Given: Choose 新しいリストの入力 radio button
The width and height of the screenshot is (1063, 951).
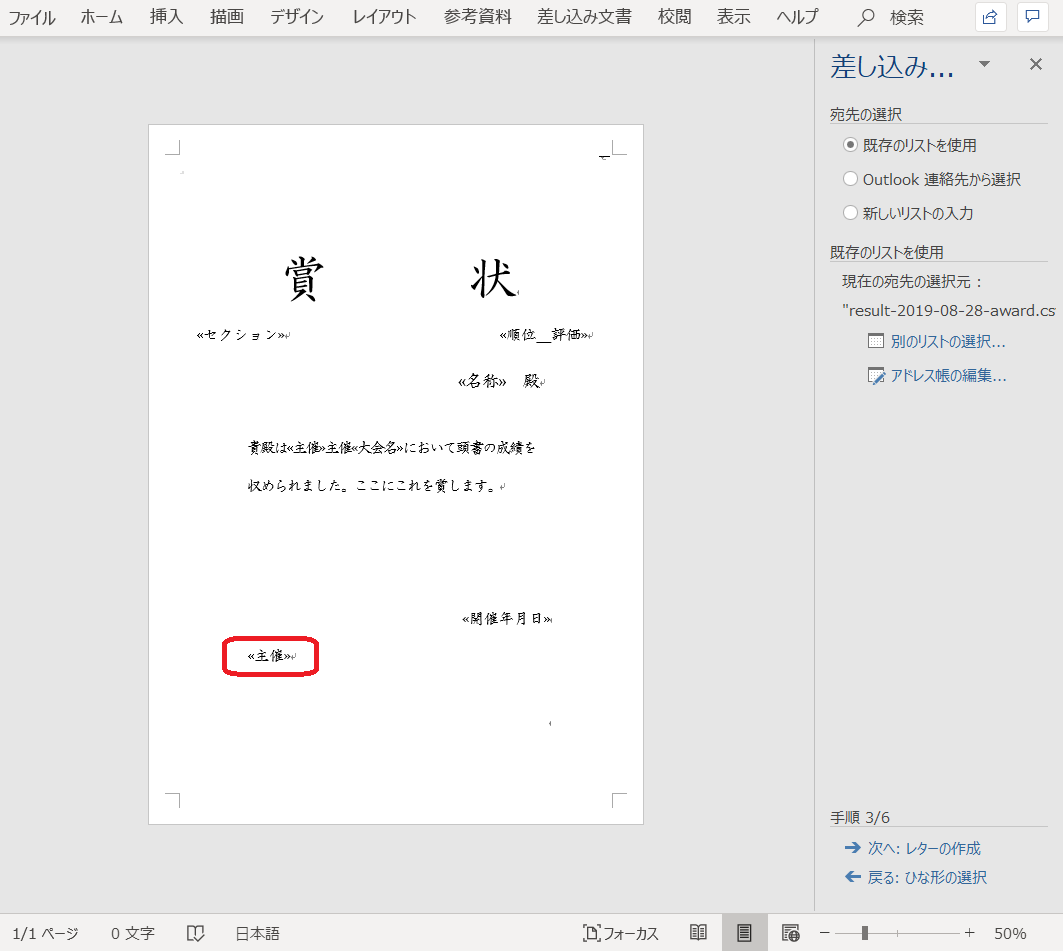Looking at the screenshot, I should pos(851,213).
